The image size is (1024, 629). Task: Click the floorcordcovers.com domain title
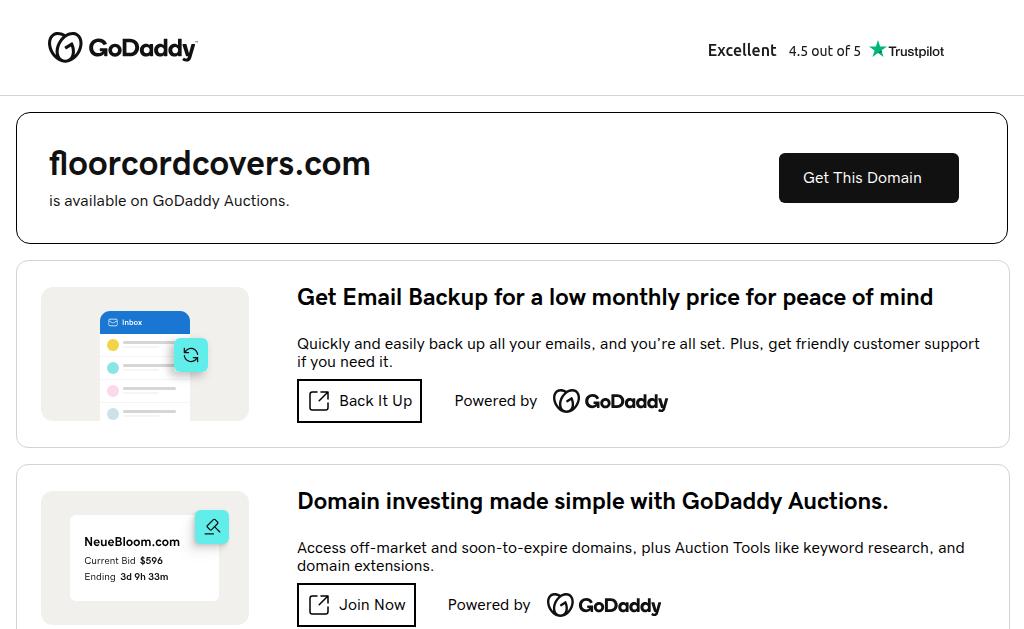click(x=210, y=163)
